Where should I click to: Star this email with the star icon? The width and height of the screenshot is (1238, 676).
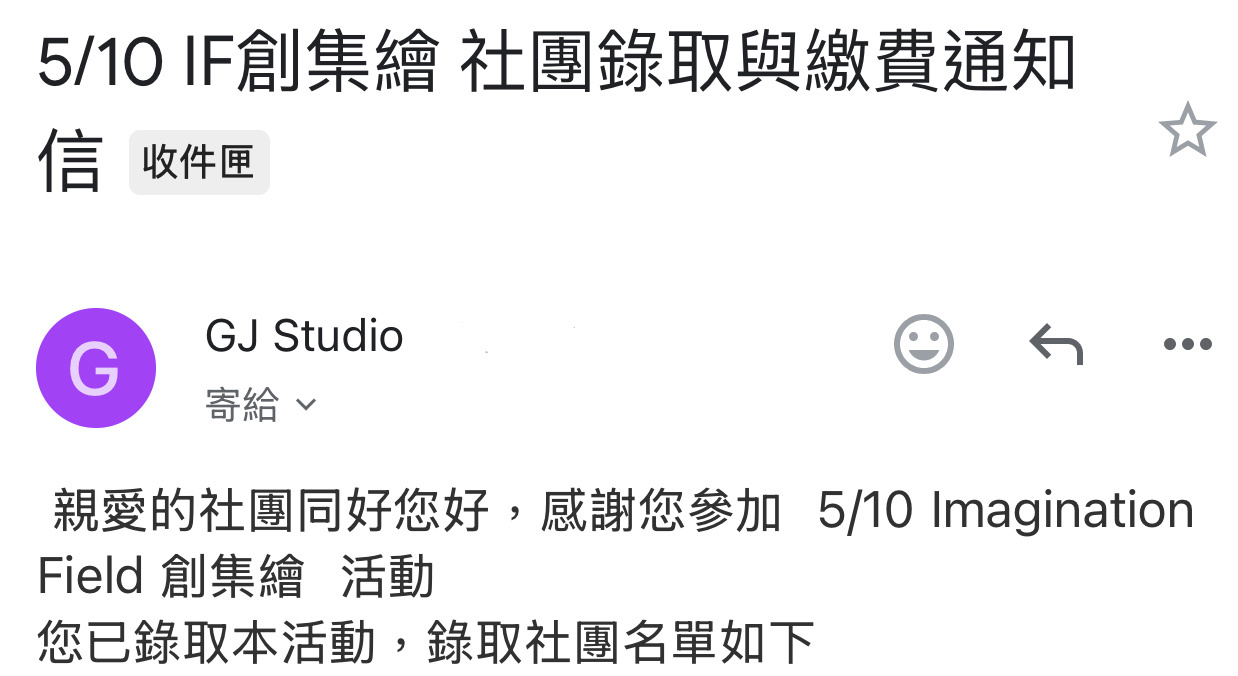pos(1187,129)
